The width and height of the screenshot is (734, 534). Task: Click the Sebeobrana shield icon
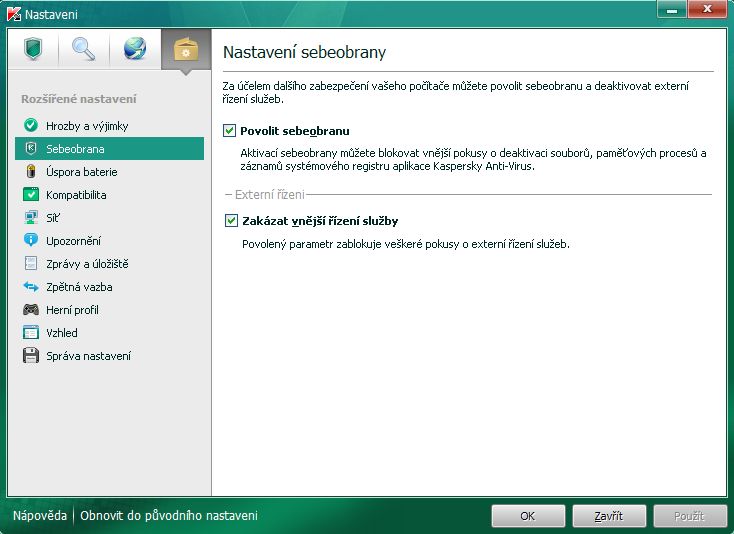point(31,148)
